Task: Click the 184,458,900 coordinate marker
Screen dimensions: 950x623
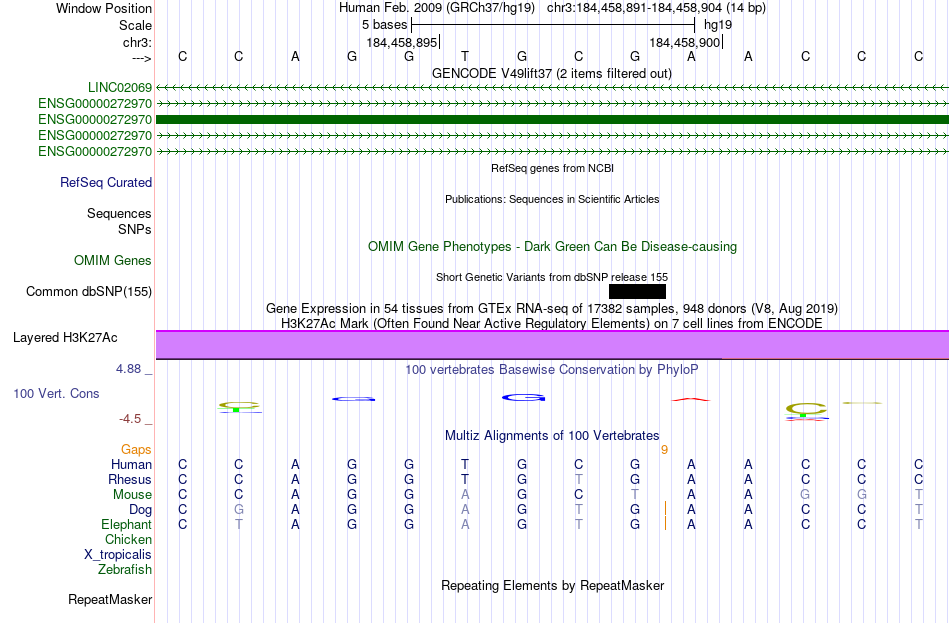Action: click(x=685, y=42)
